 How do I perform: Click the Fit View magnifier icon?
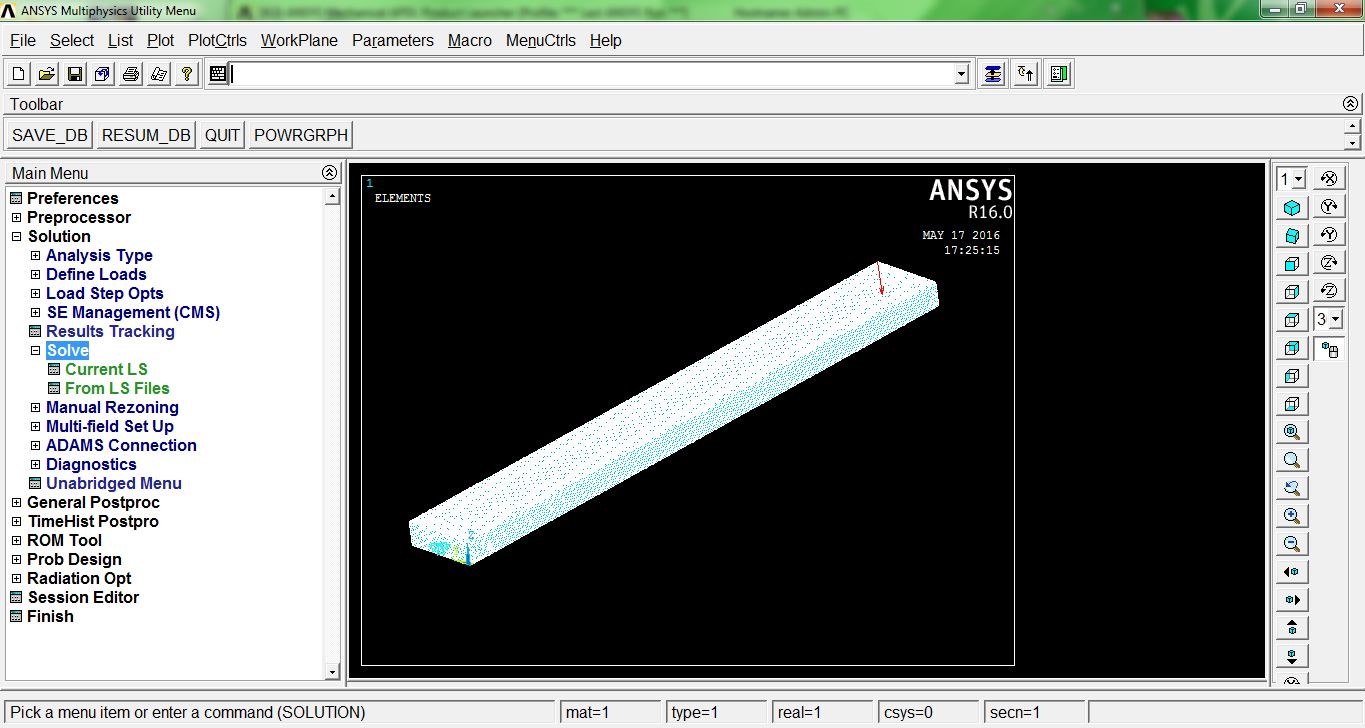pyautogui.click(x=1292, y=432)
